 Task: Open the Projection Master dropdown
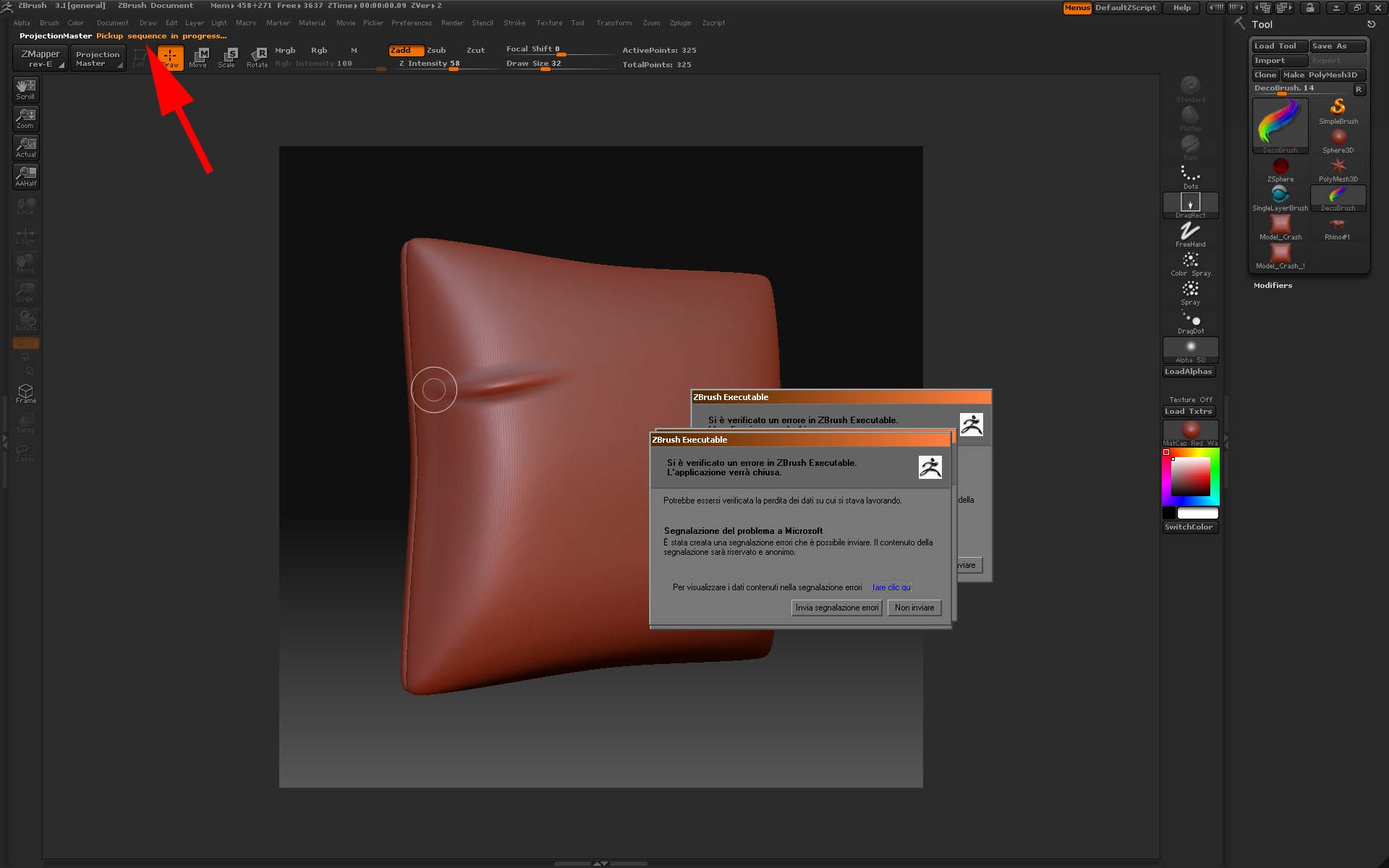(x=98, y=58)
